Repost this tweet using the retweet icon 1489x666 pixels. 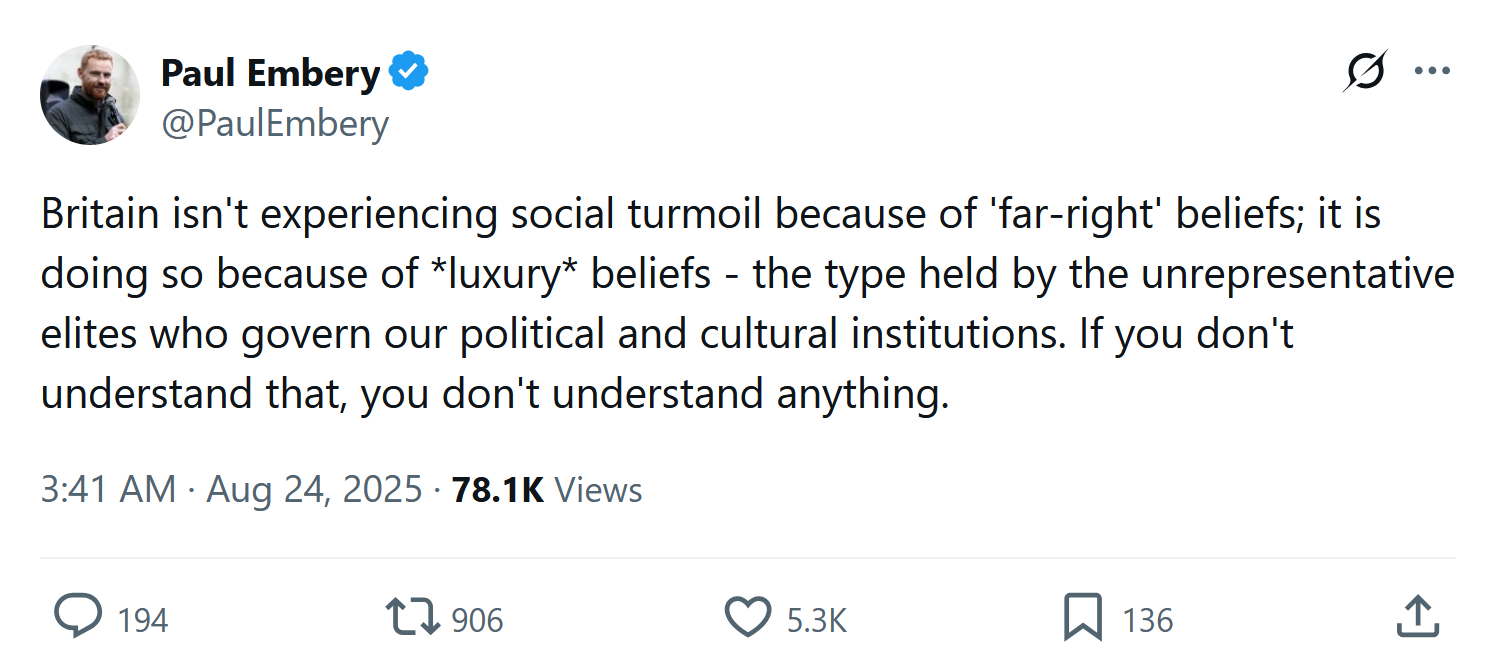tap(413, 618)
